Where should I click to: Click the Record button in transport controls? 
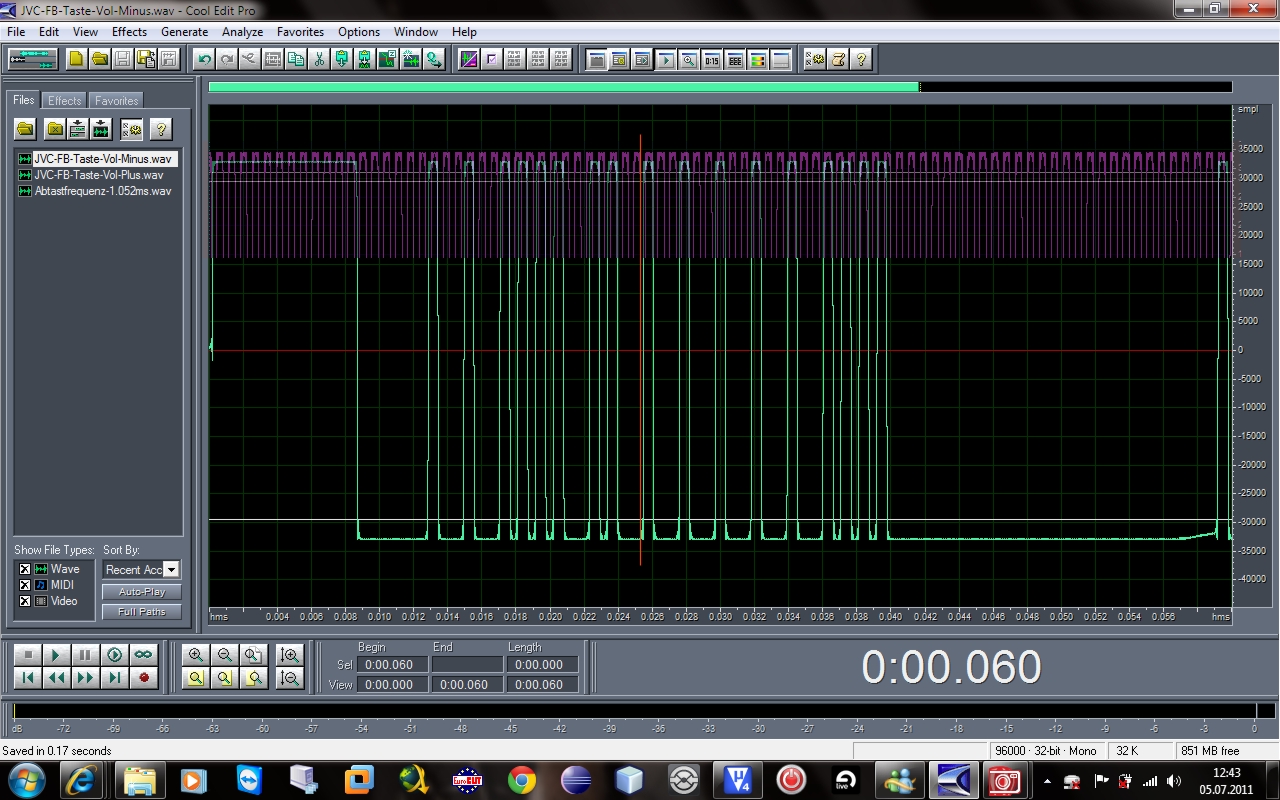point(144,678)
